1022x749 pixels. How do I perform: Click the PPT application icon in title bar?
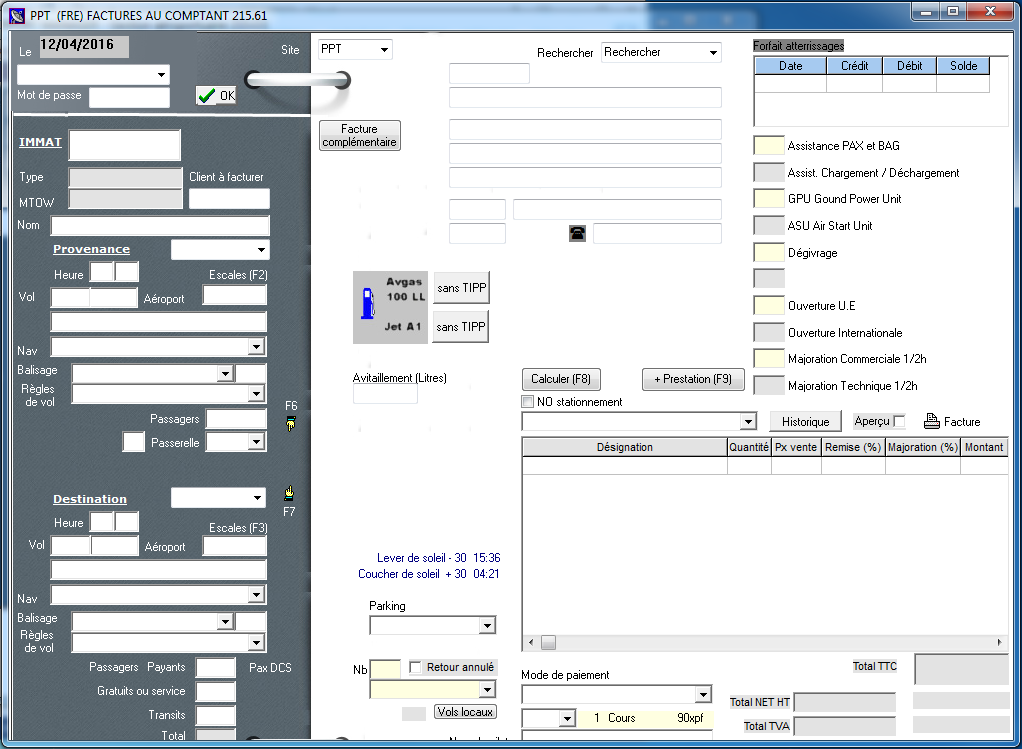(16, 16)
